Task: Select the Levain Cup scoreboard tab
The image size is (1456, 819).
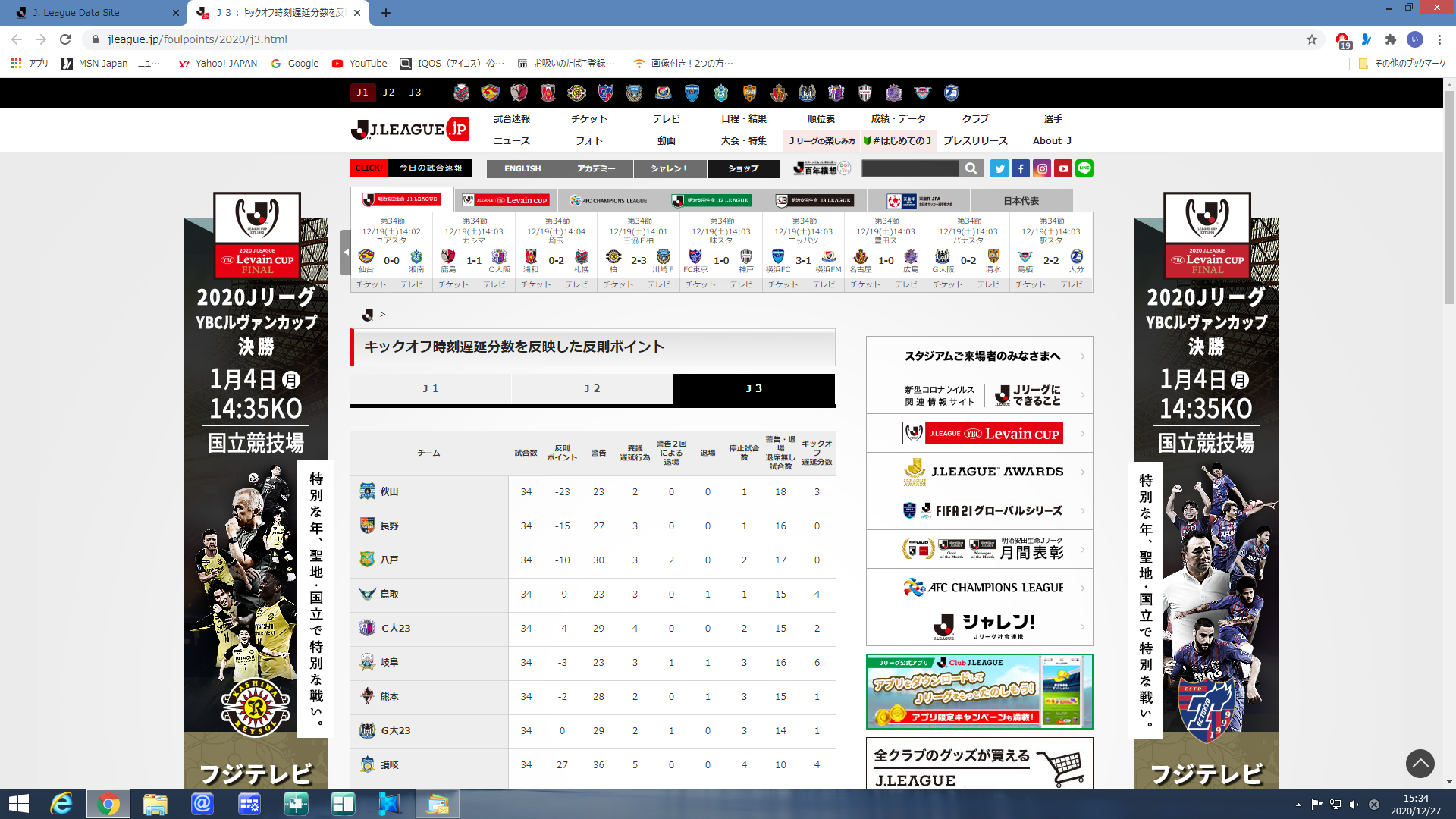Action: (506, 200)
